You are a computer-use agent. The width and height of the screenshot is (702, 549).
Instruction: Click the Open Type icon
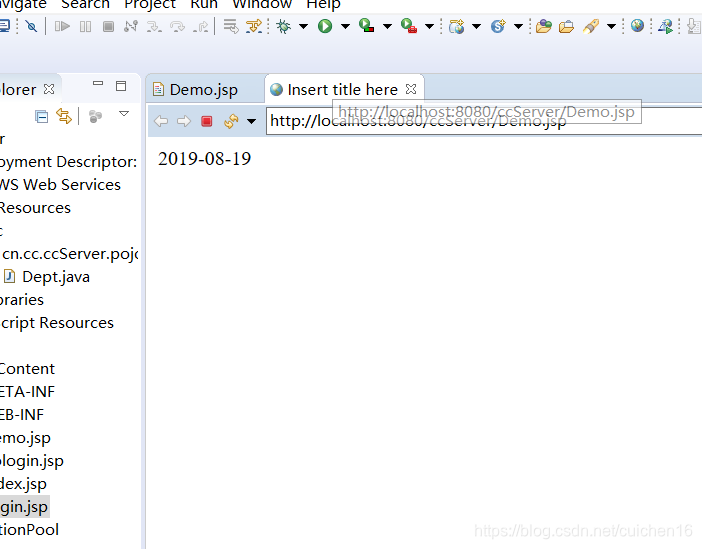(544, 26)
